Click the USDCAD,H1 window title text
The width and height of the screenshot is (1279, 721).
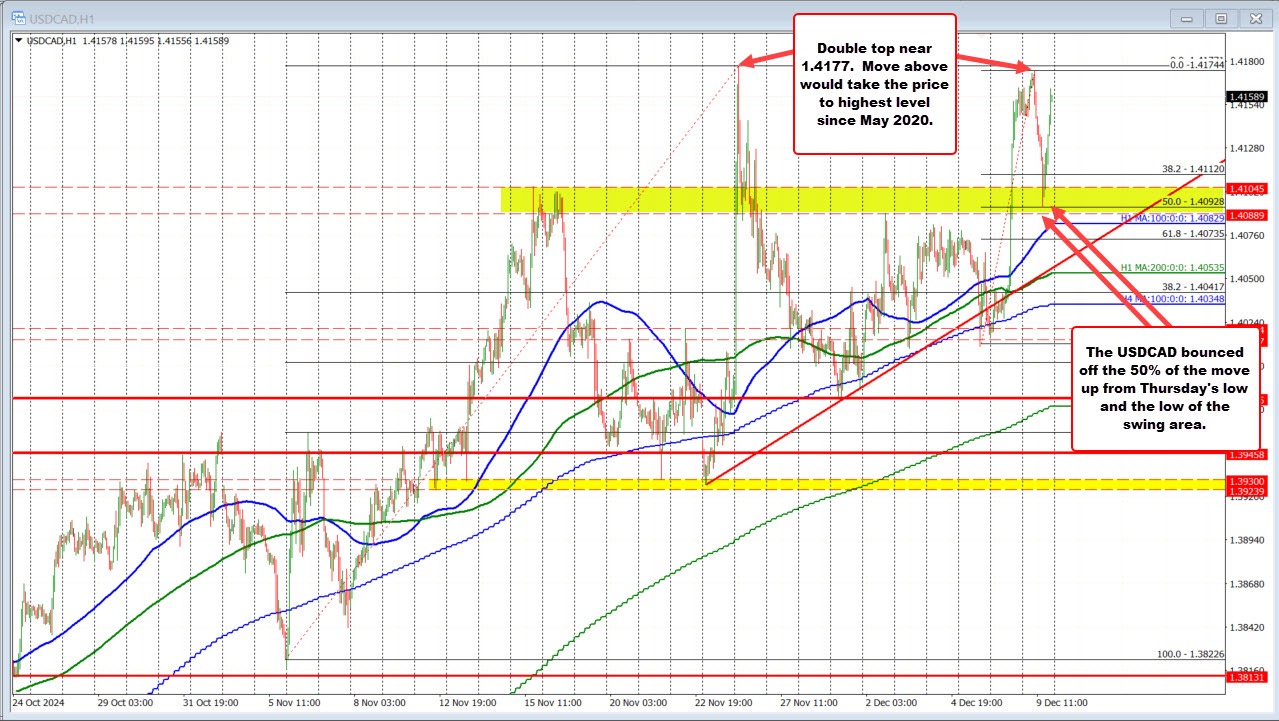coord(60,18)
